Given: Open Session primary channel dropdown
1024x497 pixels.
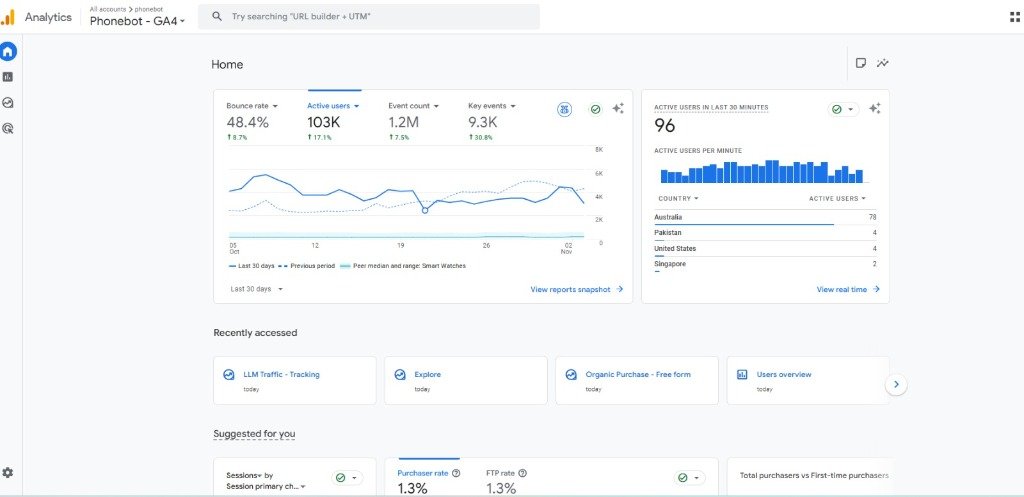Looking at the screenshot, I should [x=266, y=487].
